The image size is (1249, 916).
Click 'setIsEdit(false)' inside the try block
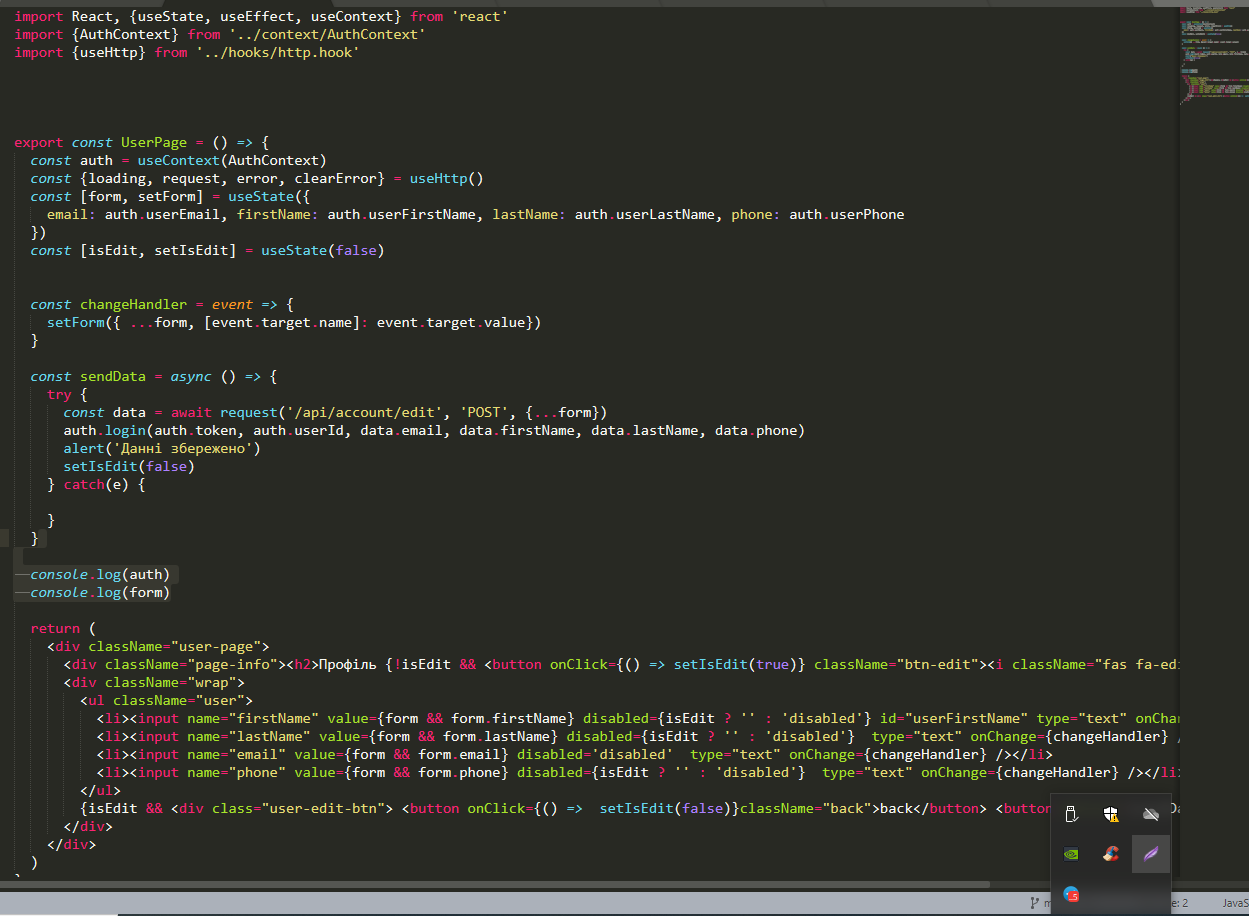tap(129, 466)
